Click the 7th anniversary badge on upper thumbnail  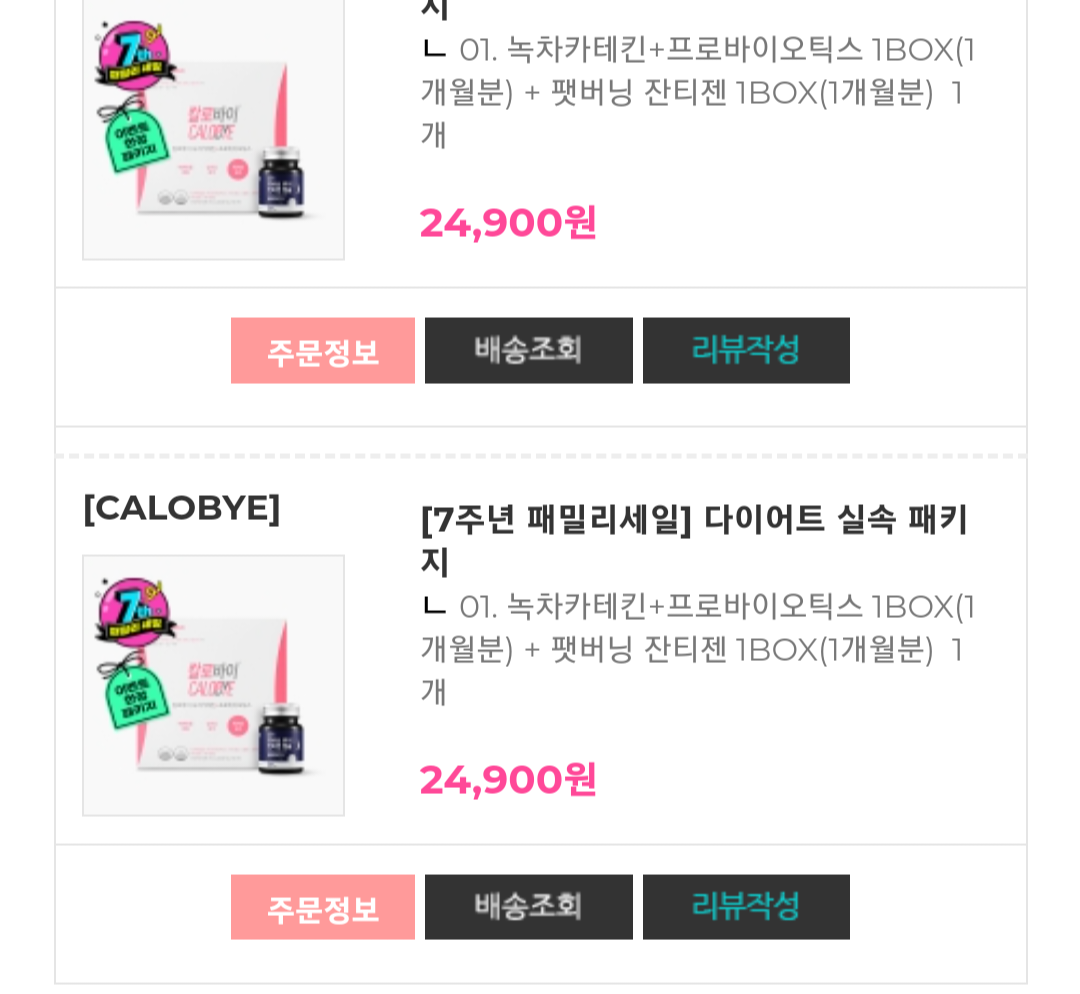pyautogui.click(x=136, y=55)
